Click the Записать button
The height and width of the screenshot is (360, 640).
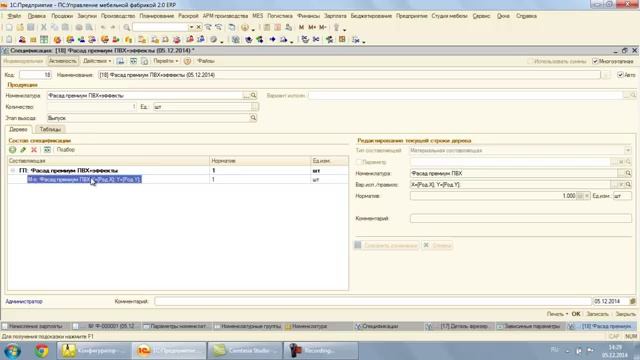(598, 314)
